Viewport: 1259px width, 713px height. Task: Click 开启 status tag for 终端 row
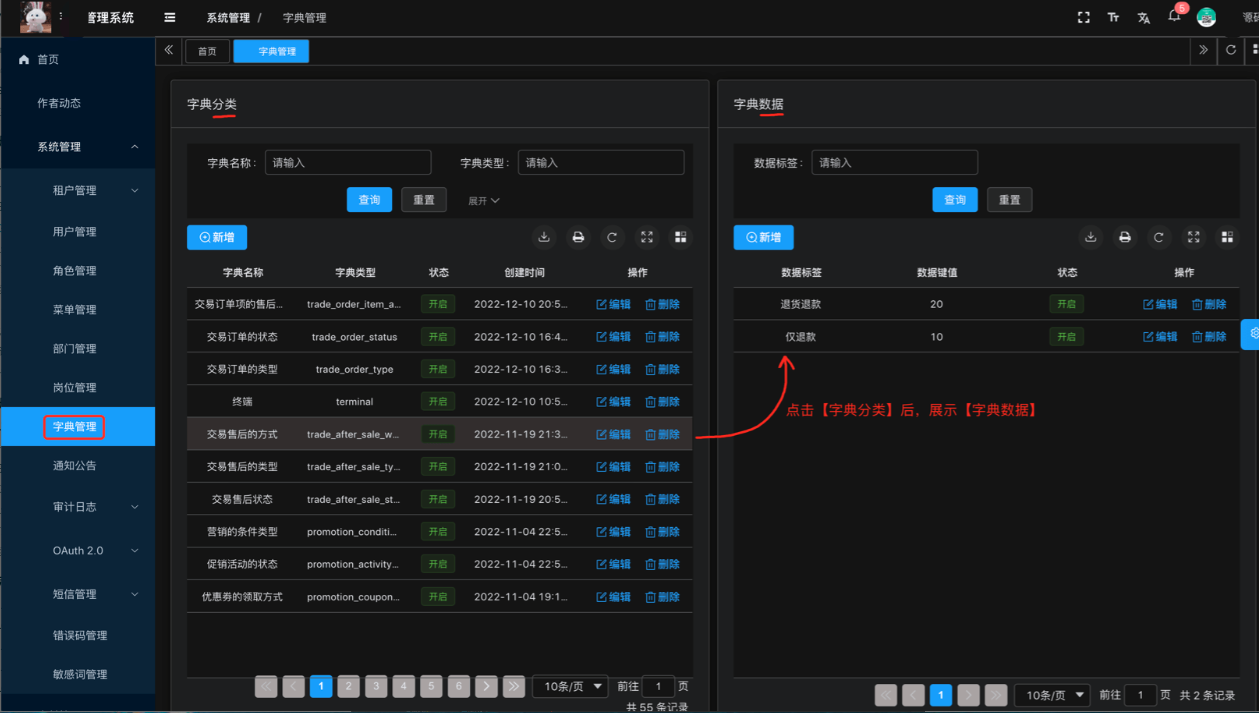[x=437, y=402]
